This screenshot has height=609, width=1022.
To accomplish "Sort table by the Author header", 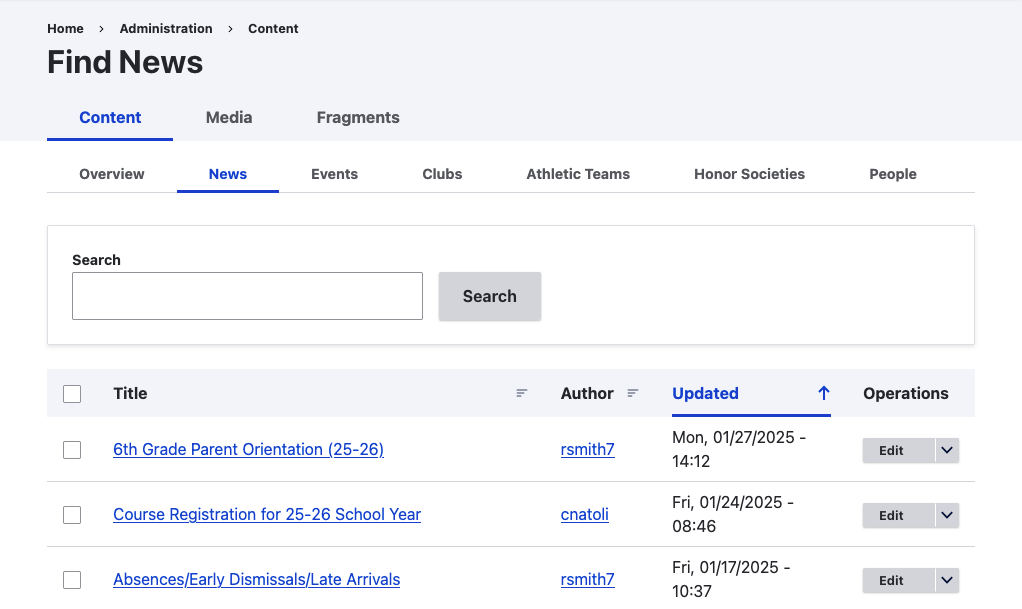I will click(x=587, y=393).
